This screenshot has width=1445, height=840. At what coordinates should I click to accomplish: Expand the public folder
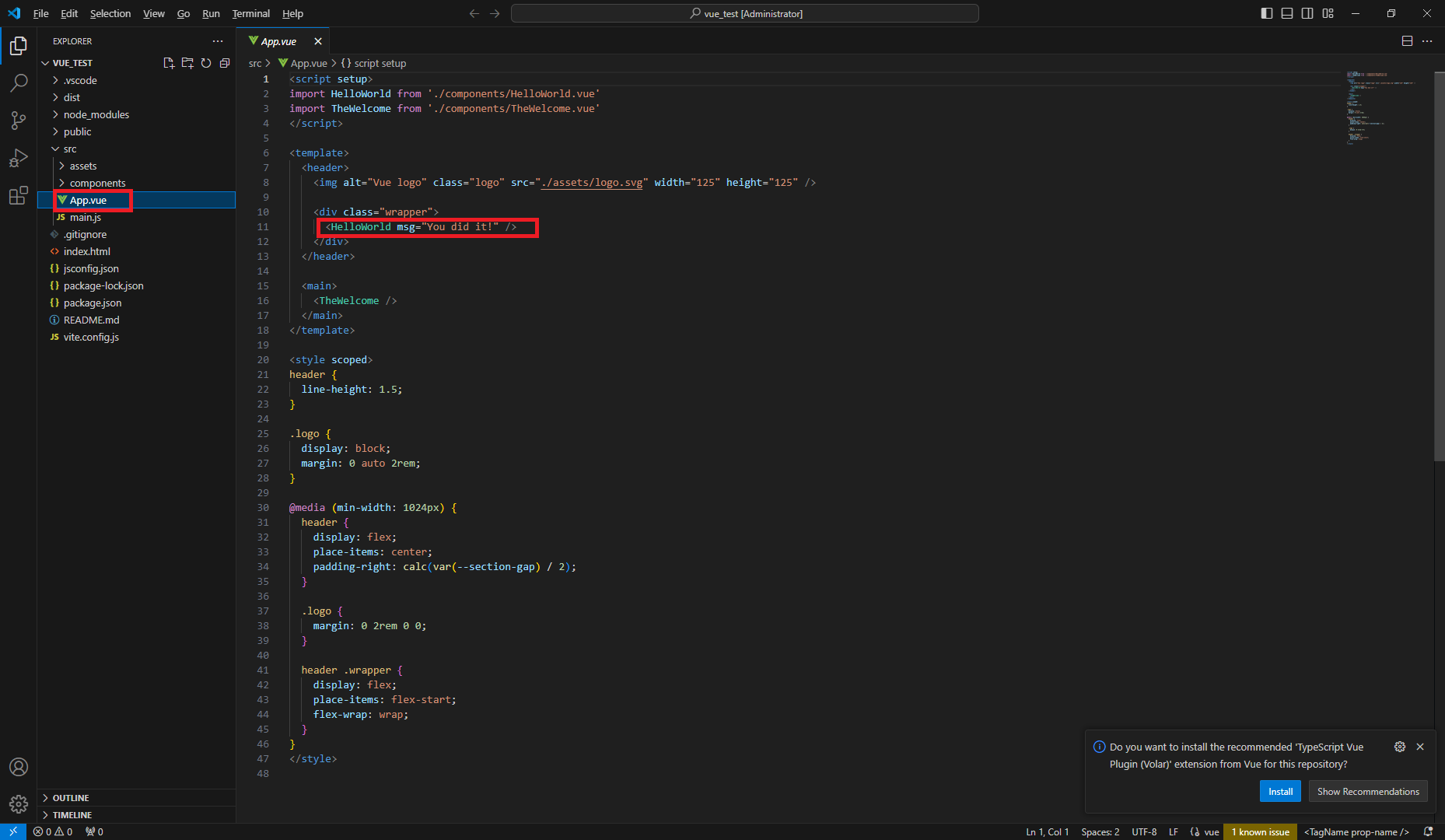[x=77, y=131]
